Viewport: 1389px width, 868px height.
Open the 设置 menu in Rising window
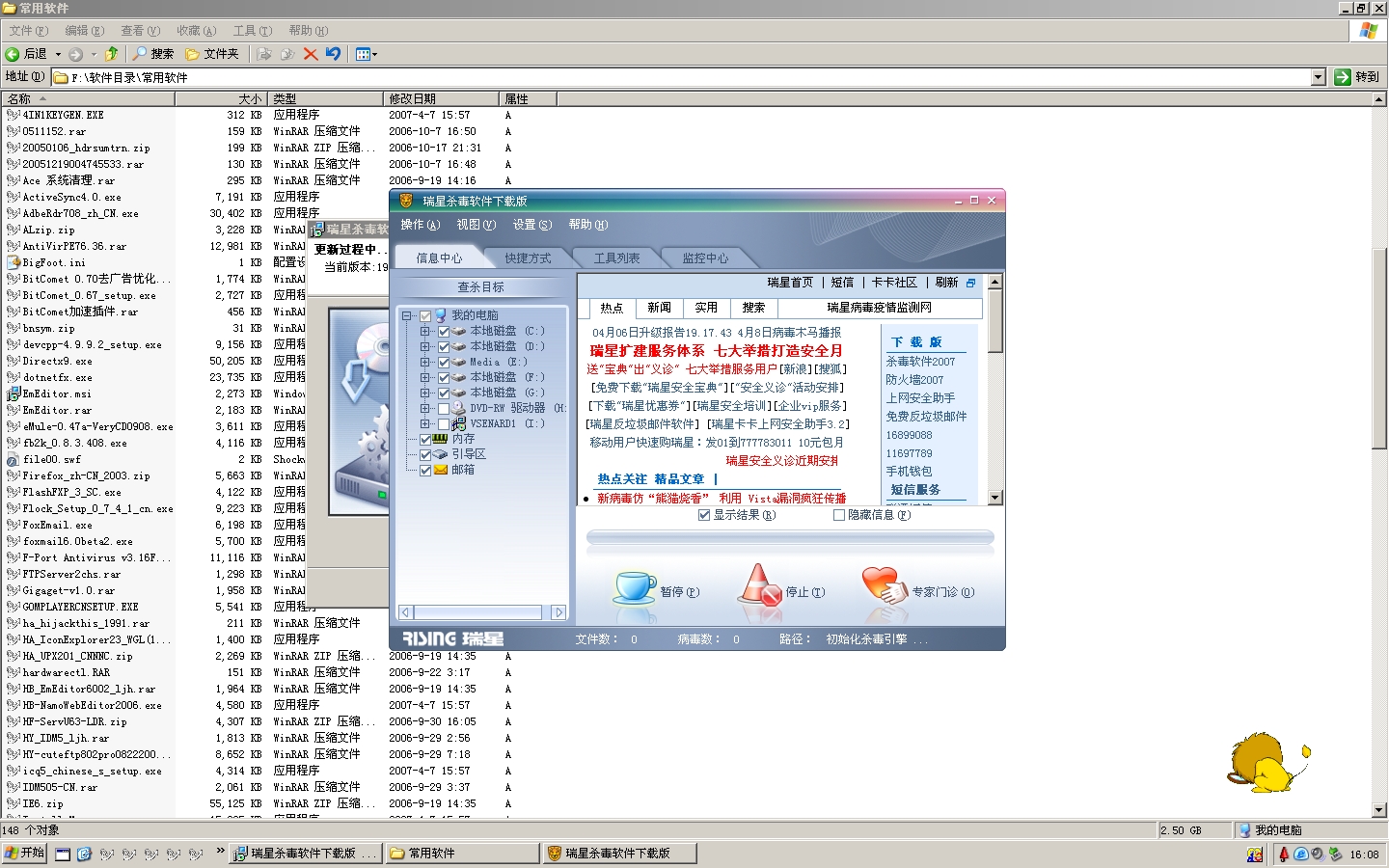[x=532, y=225]
